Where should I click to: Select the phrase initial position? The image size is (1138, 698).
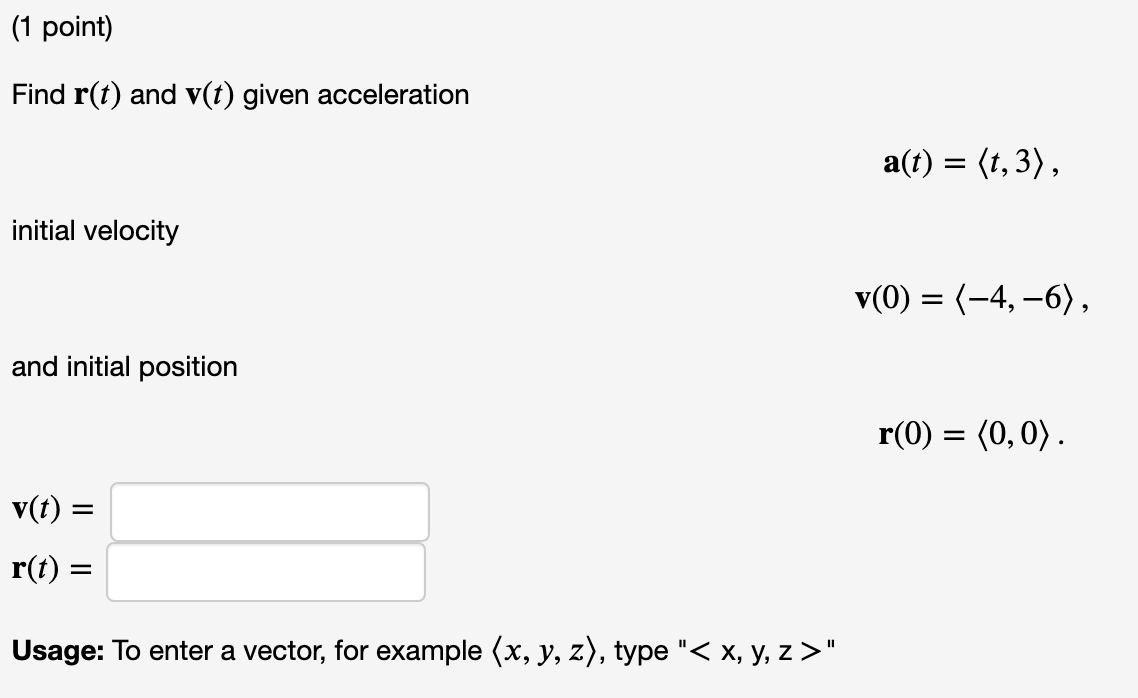coord(124,367)
